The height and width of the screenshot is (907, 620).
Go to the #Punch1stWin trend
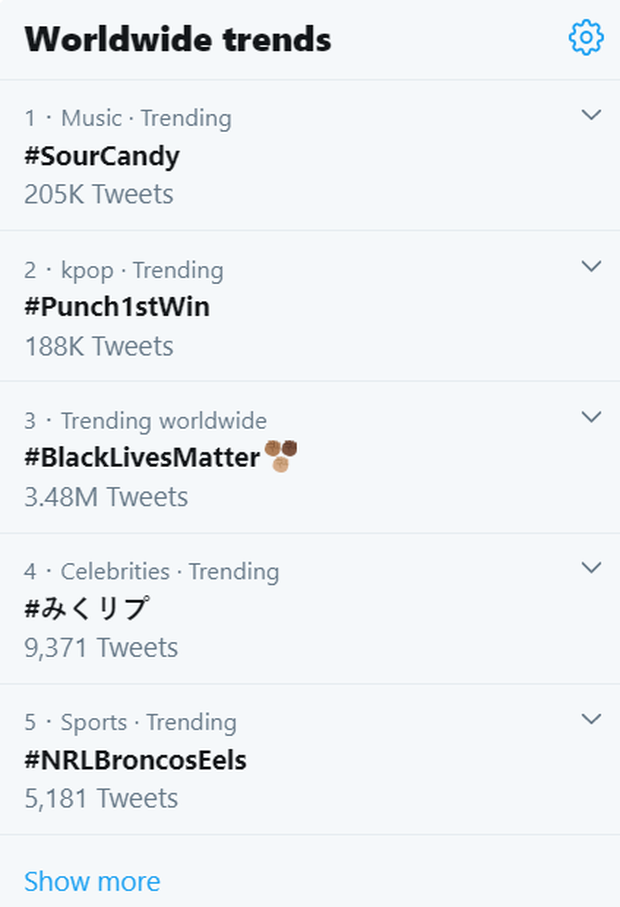tap(117, 307)
